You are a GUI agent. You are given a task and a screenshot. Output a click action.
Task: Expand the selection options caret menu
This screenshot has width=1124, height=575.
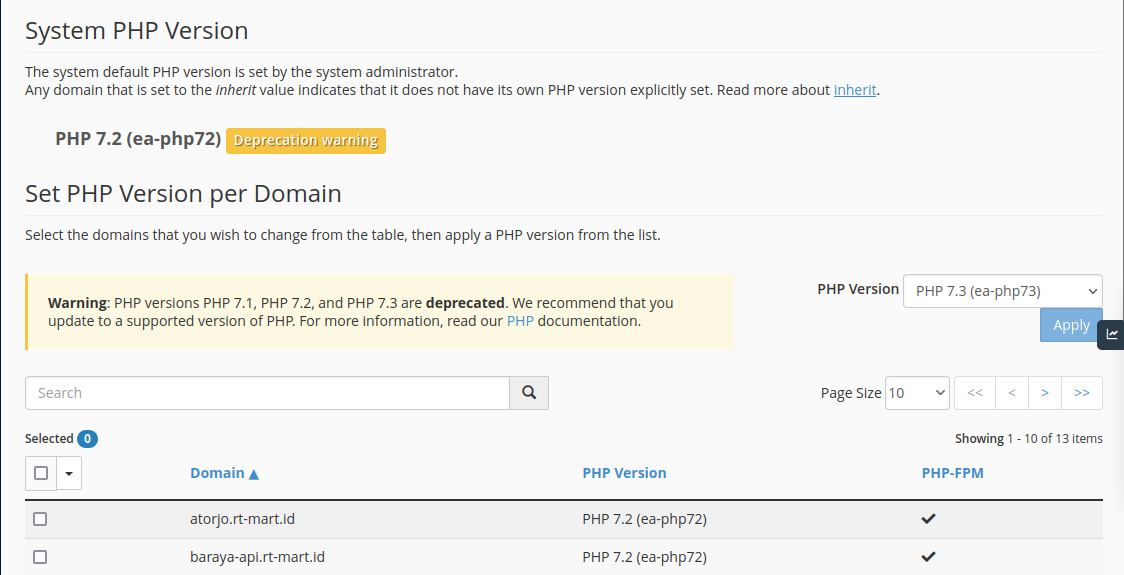[69, 473]
